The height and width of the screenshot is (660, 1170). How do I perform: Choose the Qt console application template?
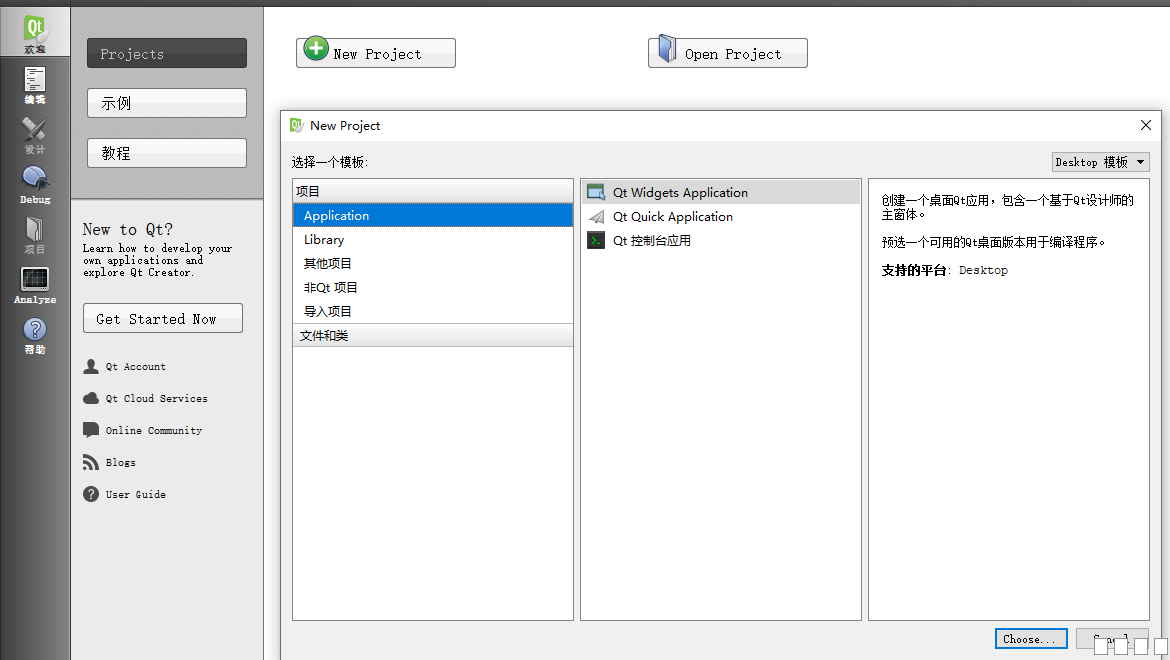(x=651, y=241)
